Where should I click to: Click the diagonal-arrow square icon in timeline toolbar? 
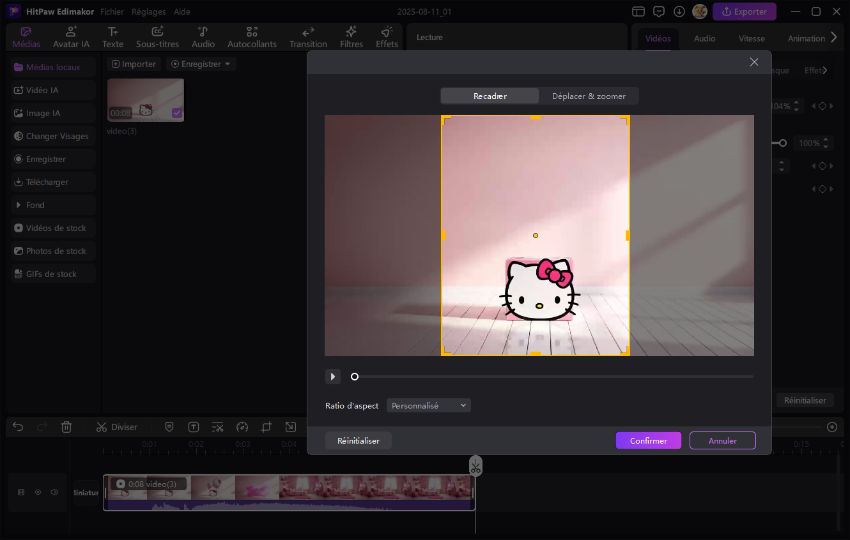pos(291,427)
